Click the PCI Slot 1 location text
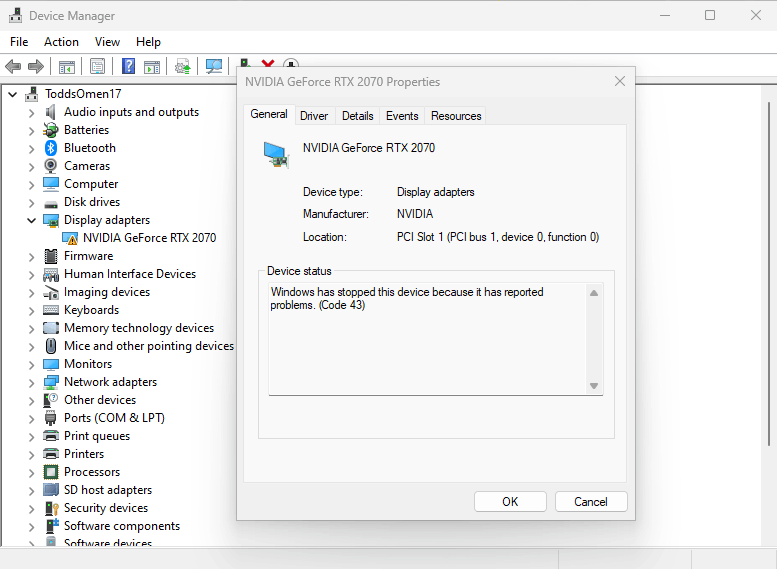This screenshot has height=569, width=777. [x=498, y=237]
